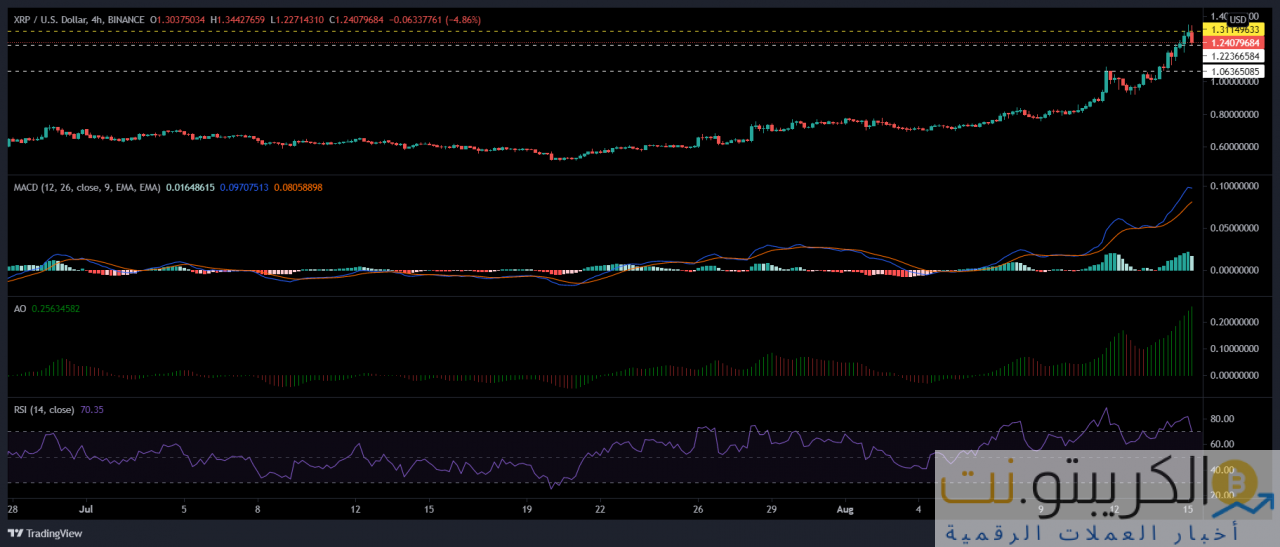
Task: Click the TradingView logo icon
Action: (x=16, y=533)
